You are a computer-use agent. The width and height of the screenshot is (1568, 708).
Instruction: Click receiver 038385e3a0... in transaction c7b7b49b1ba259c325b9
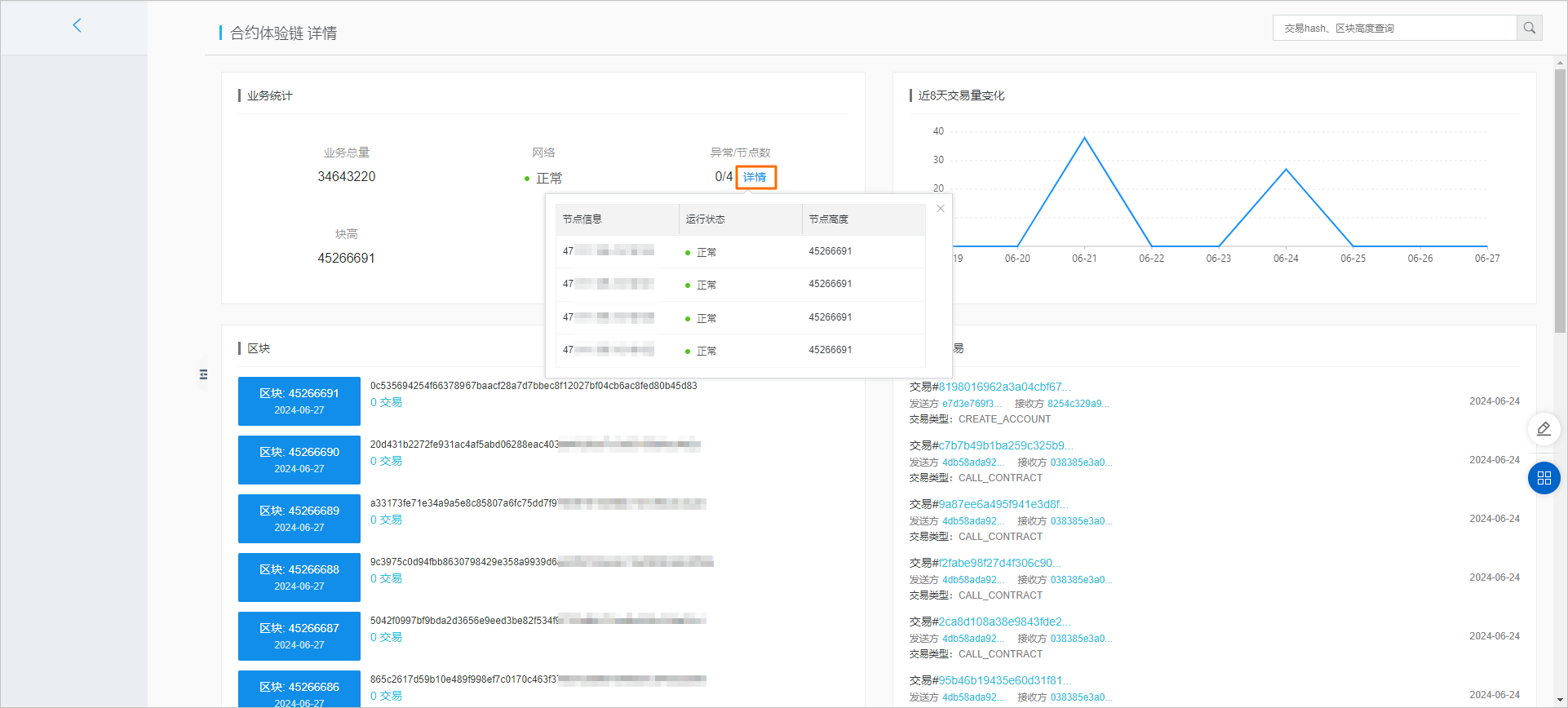tap(1082, 462)
